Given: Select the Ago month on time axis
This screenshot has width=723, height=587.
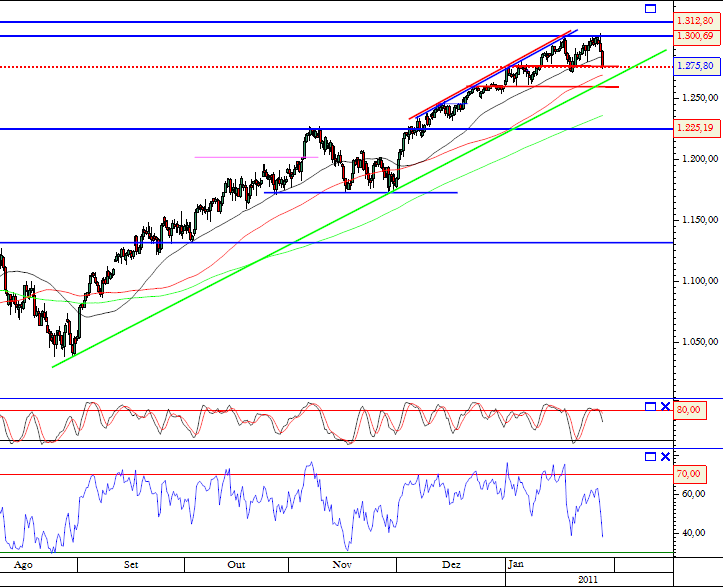Looking at the screenshot, I should pyautogui.click(x=23, y=565).
